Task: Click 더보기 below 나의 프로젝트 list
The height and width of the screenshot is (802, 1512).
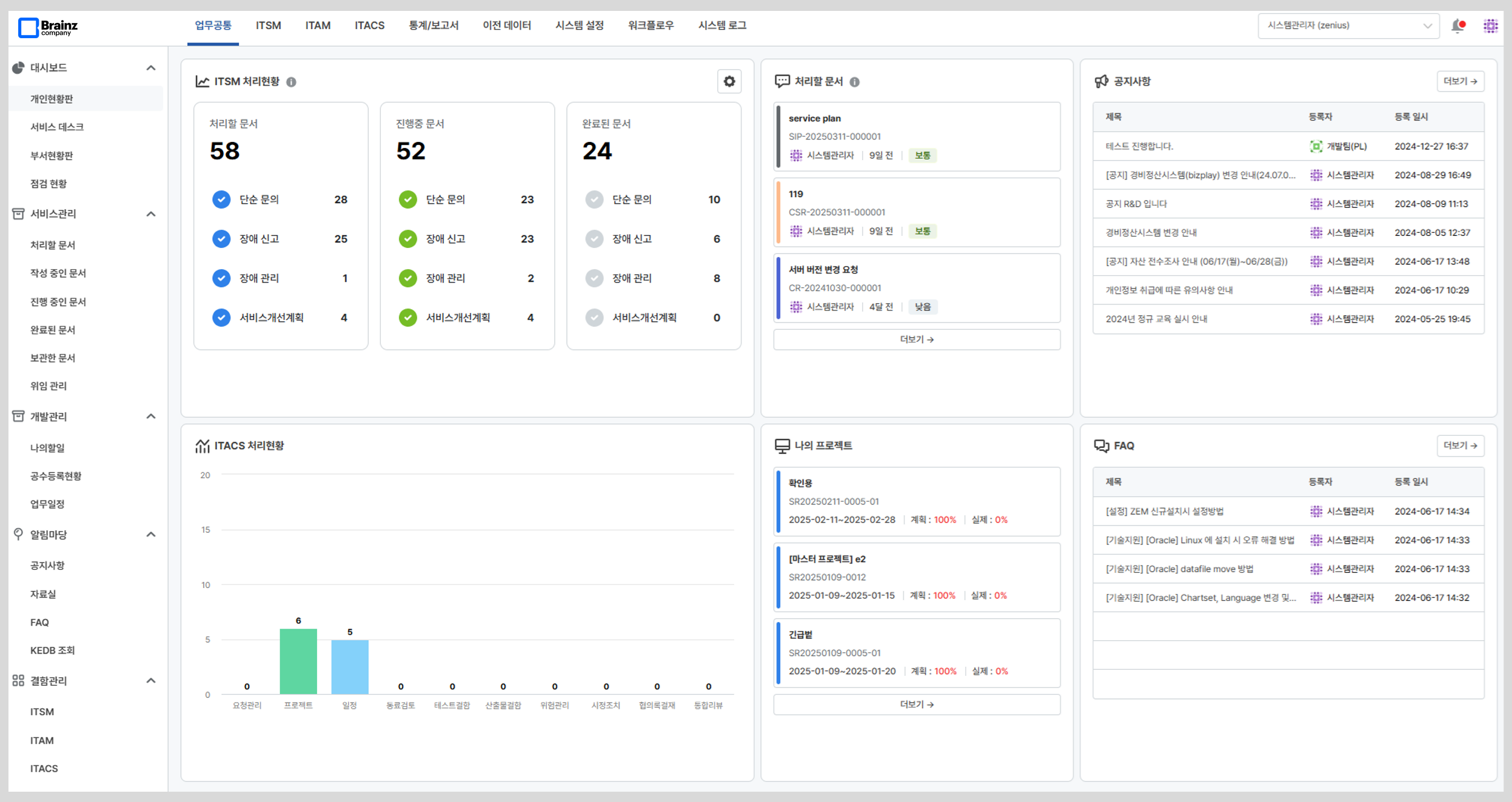Action: coord(917,704)
